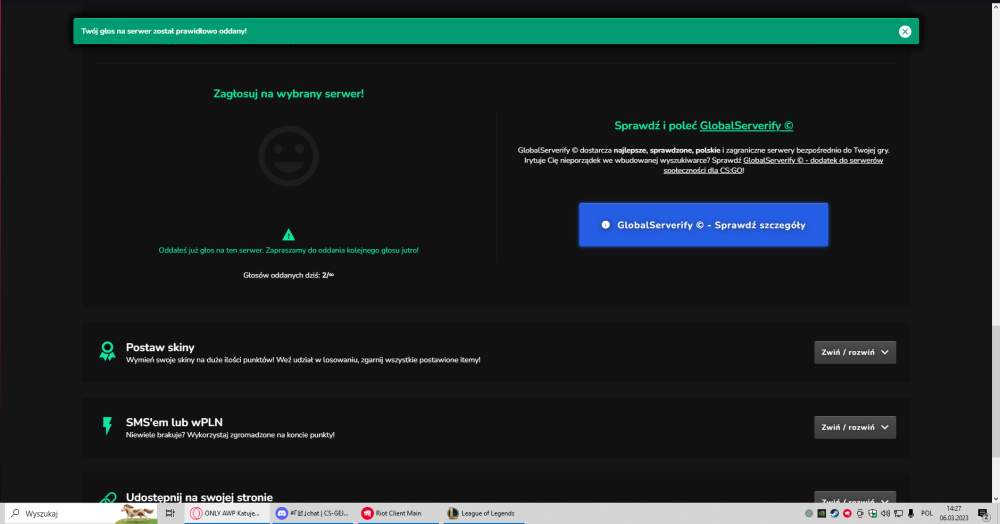Screen dimensions: 1000x524
Task: Click the page vertical scrollbar thumb
Action: pos(996,392)
